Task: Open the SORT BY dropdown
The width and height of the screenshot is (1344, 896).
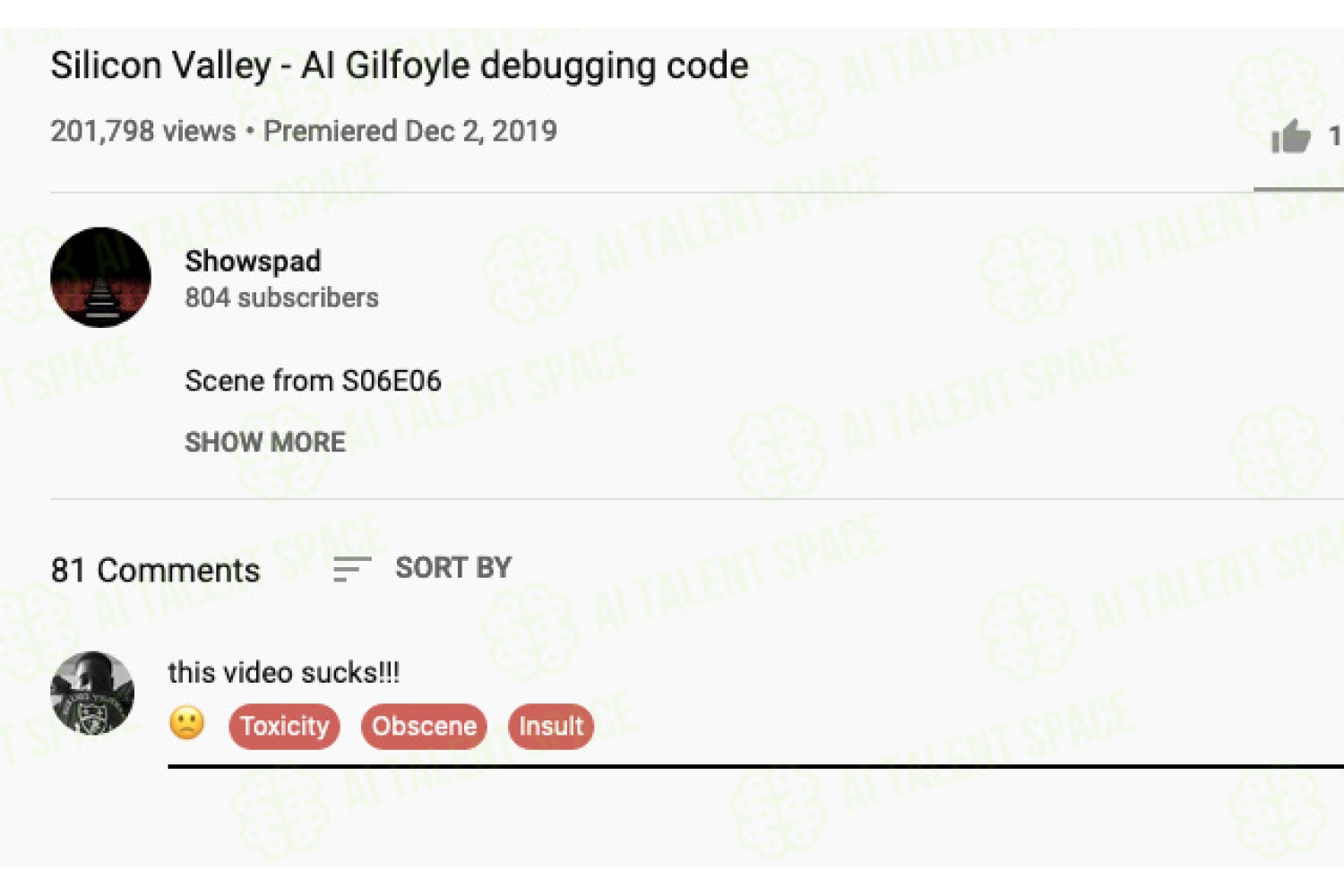Action: click(x=453, y=567)
